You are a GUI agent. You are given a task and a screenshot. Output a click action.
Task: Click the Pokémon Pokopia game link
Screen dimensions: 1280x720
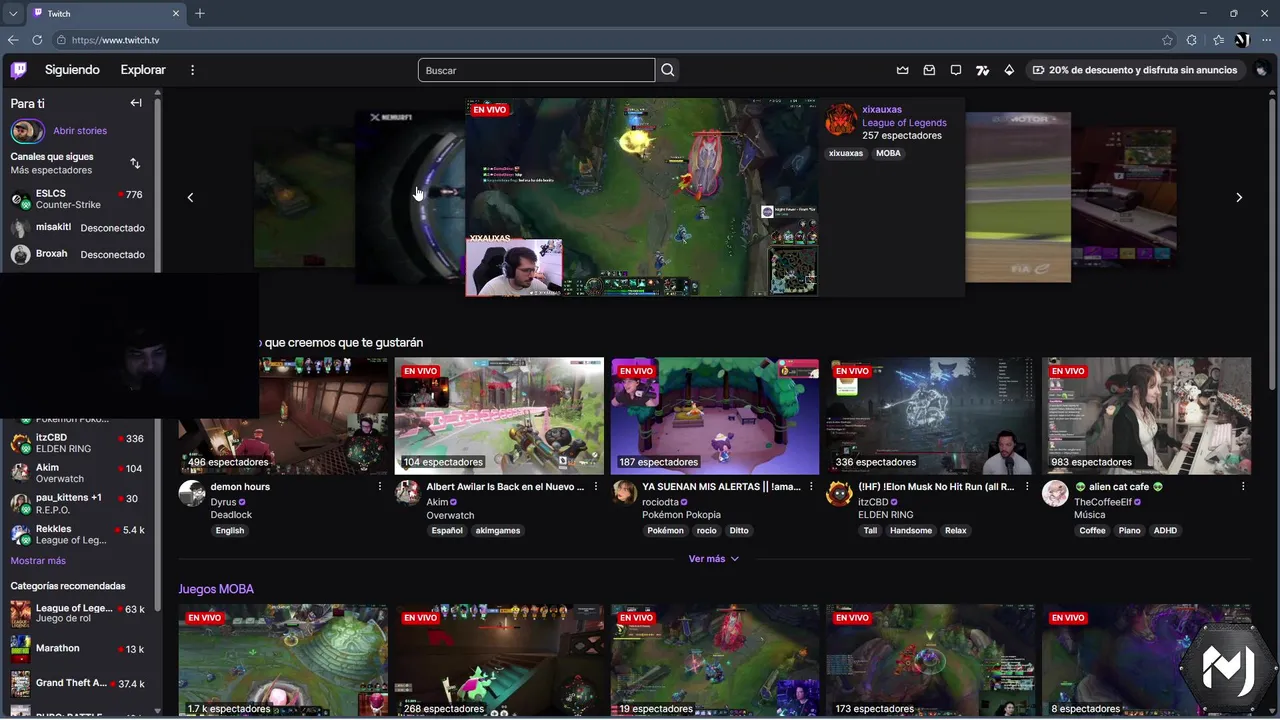tap(681, 515)
